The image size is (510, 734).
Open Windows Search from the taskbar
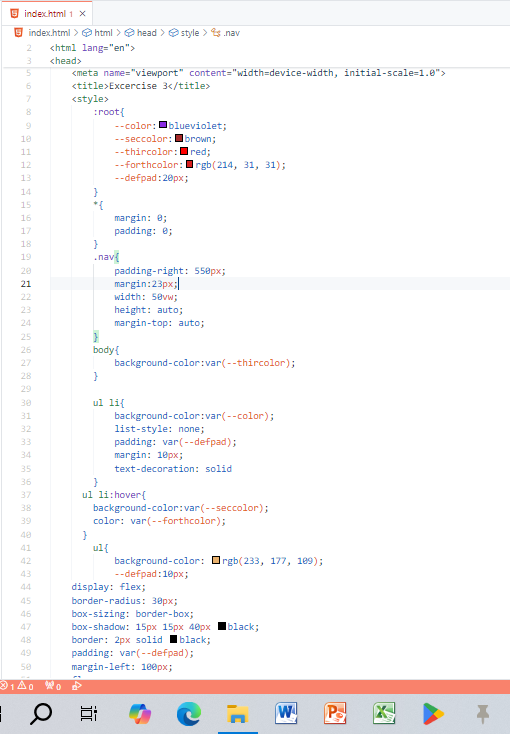coord(41,713)
